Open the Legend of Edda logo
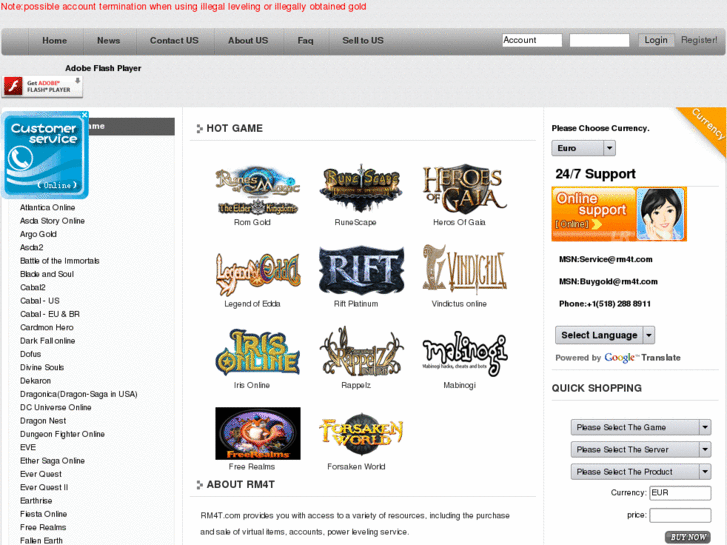Viewport: 727px width, 545px height. tap(258, 272)
